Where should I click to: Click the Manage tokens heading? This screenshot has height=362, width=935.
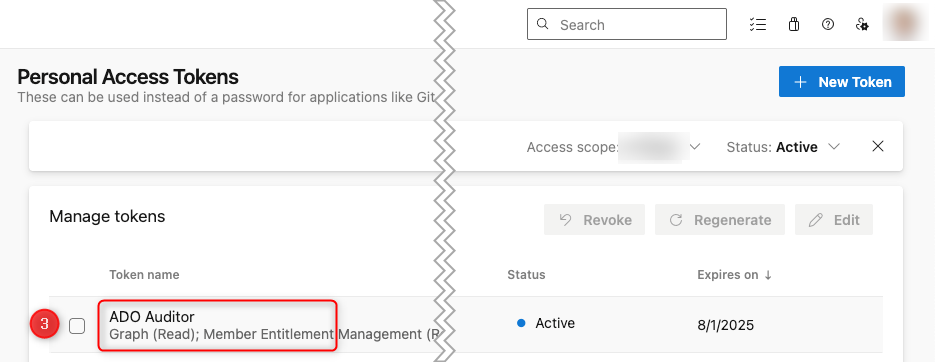point(107,216)
